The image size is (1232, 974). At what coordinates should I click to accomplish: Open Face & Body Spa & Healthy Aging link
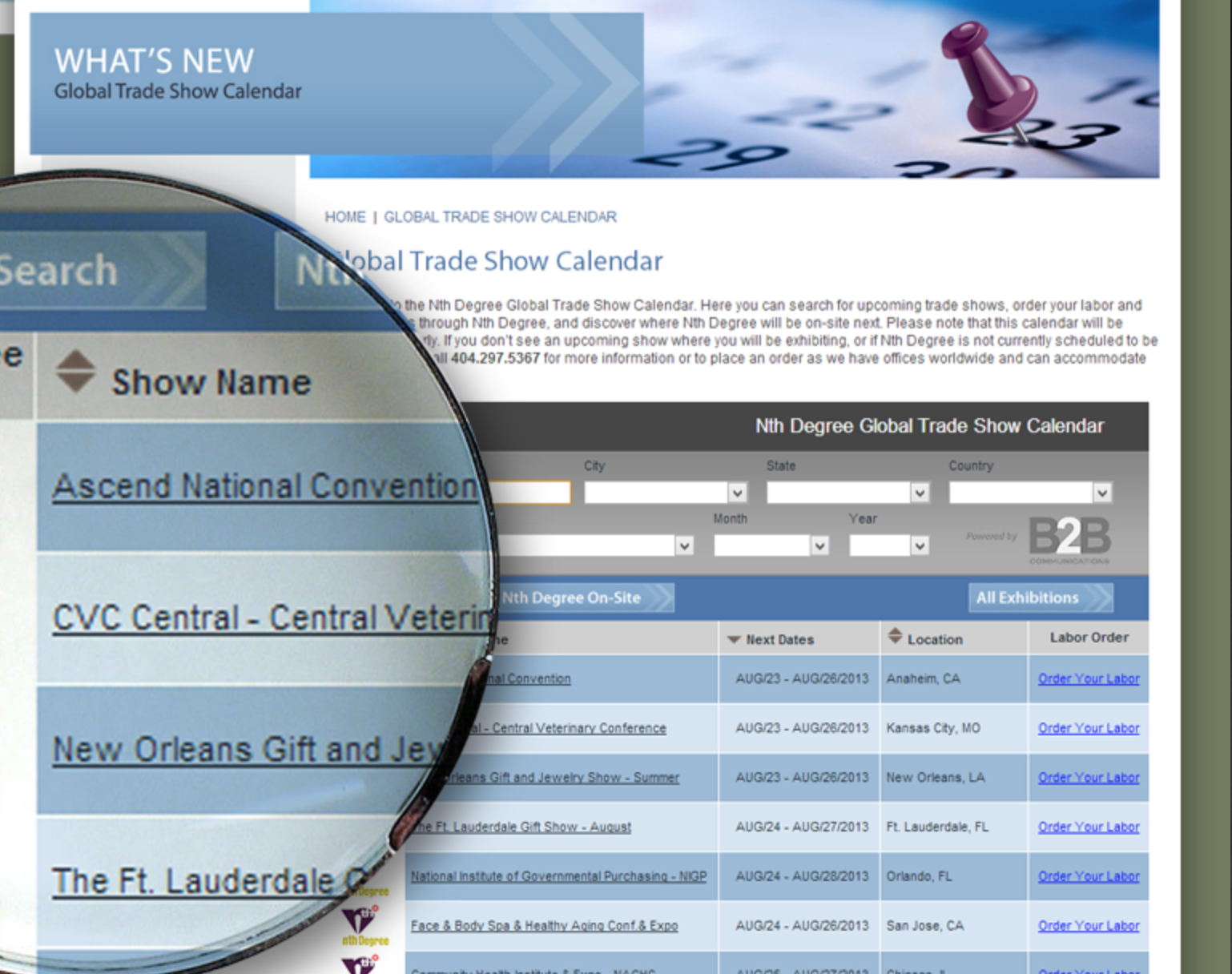pos(545,926)
